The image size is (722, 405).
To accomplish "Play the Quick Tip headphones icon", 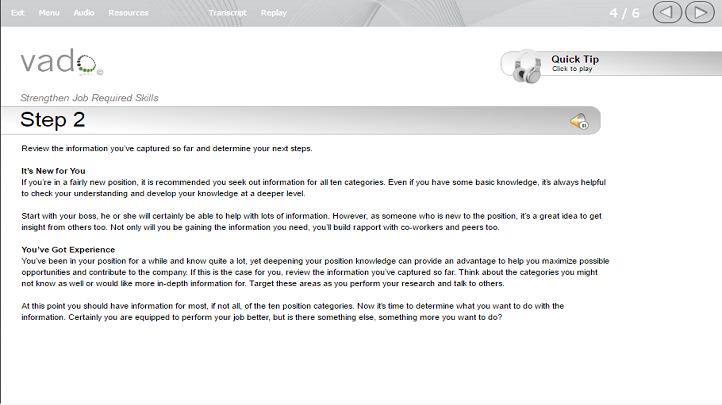I will [527, 67].
